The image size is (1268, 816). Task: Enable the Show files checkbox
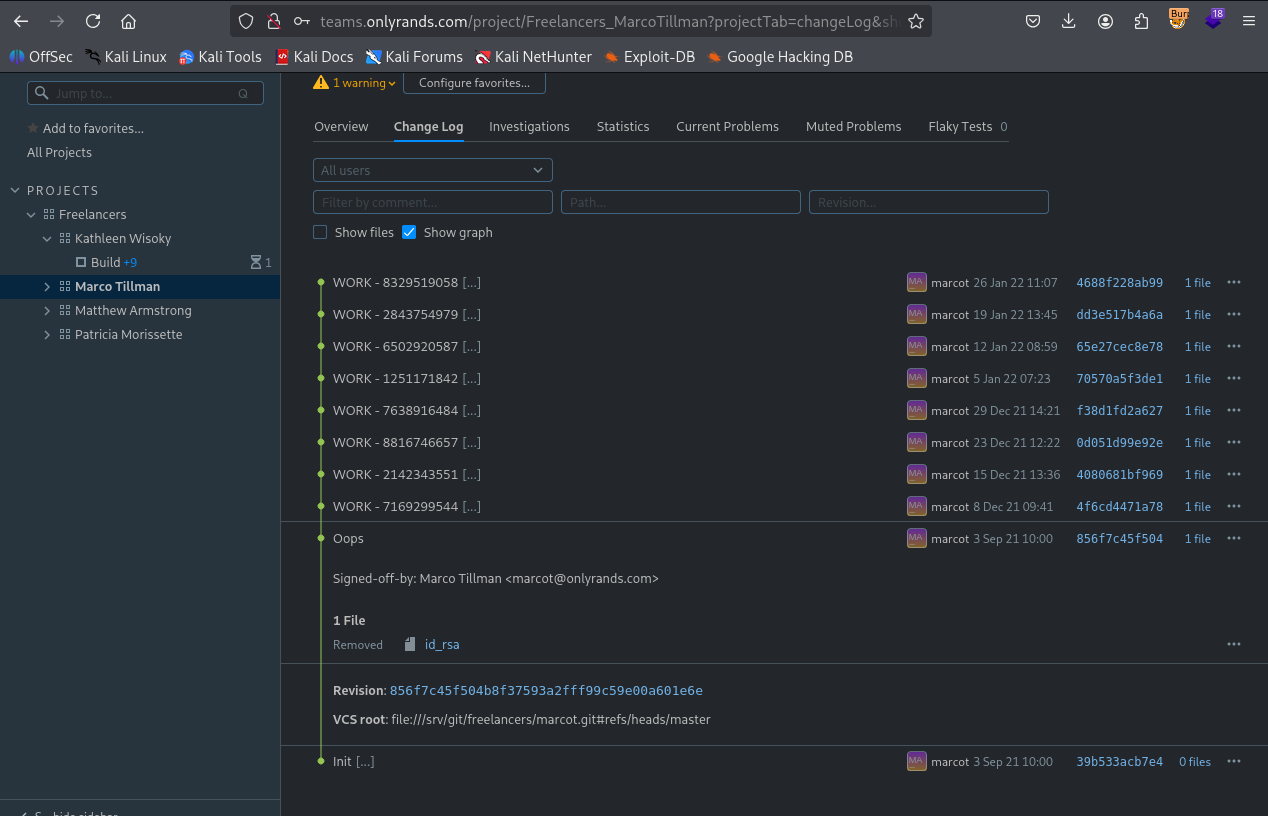click(320, 232)
